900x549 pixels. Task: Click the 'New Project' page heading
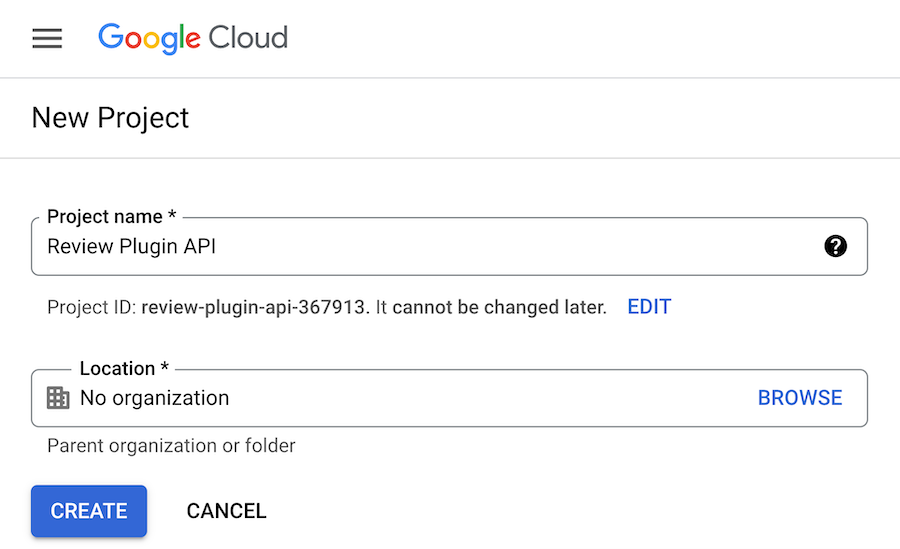coord(110,118)
